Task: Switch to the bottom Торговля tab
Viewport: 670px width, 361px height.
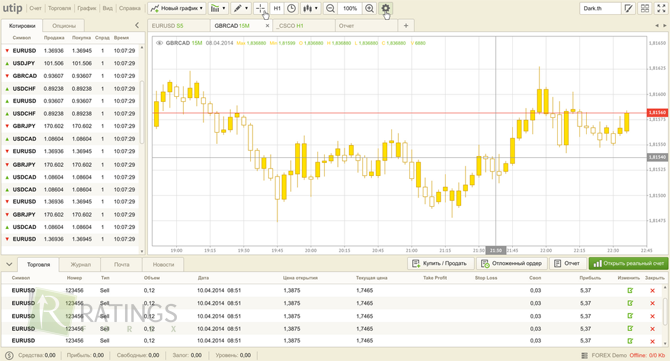Action: [38, 264]
